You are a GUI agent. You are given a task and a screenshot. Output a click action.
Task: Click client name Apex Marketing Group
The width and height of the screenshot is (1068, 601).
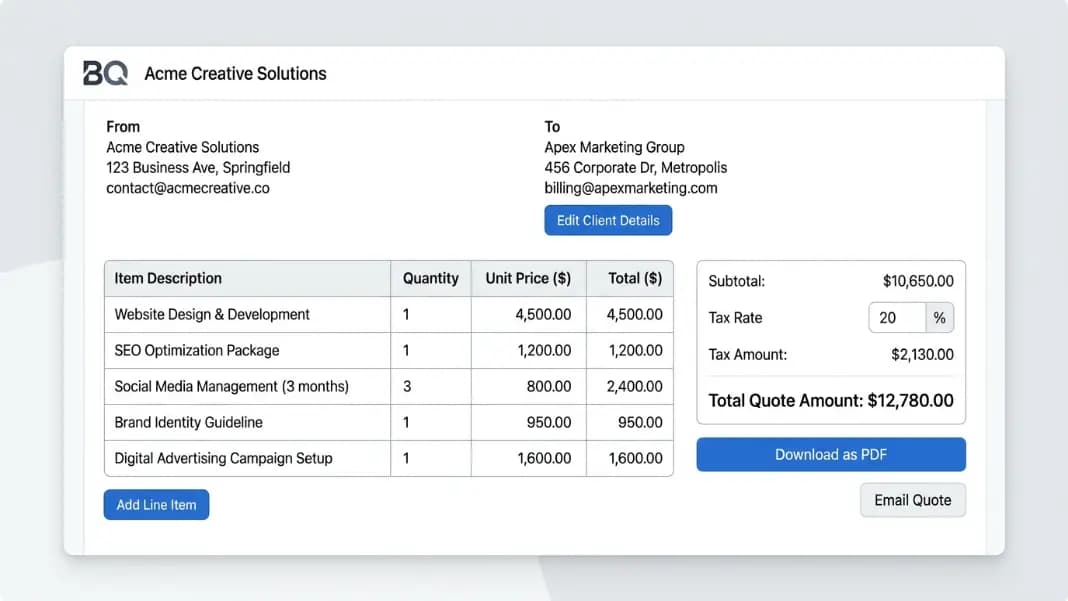(x=614, y=147)
